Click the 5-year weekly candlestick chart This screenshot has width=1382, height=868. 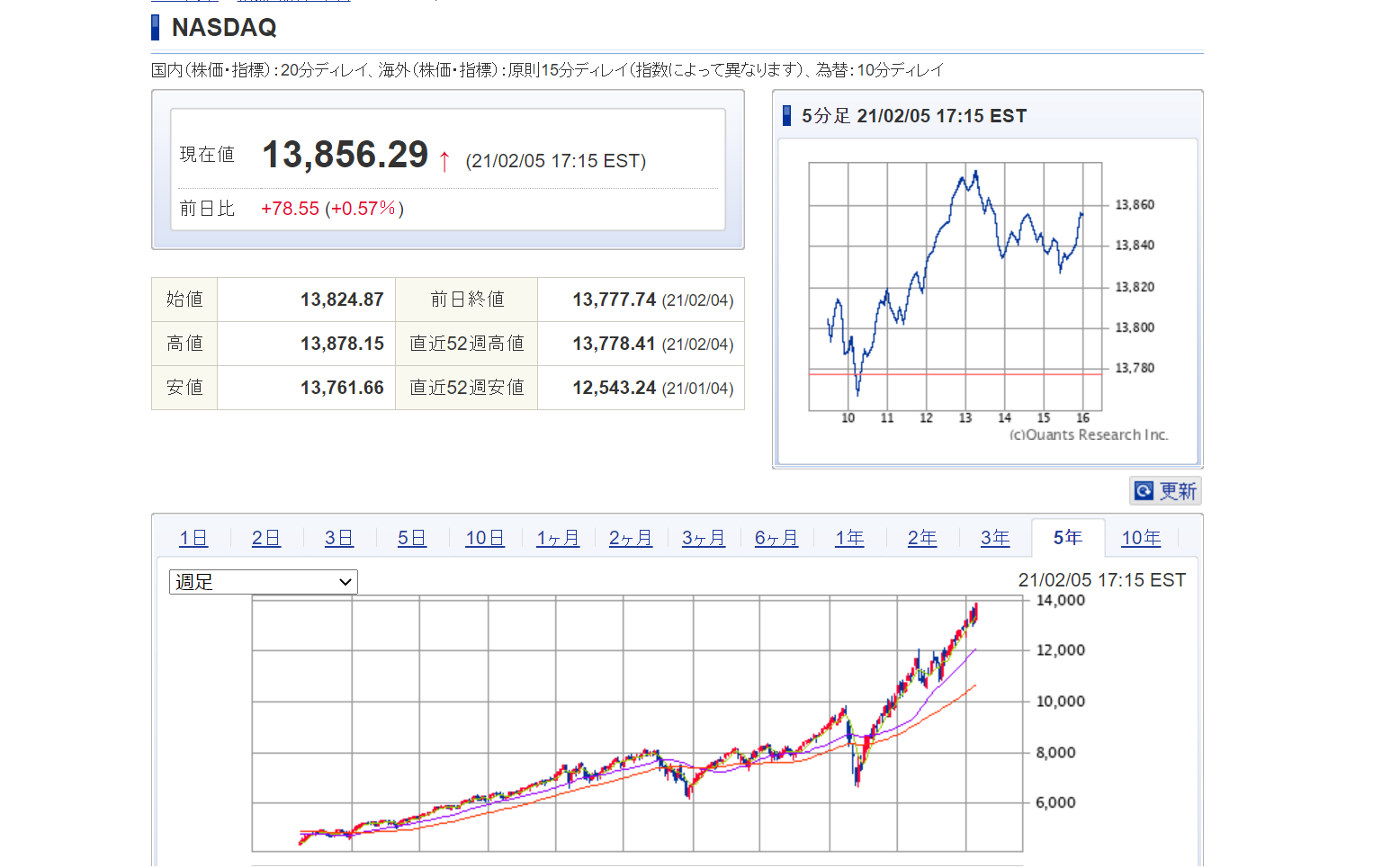pos(637,724)
